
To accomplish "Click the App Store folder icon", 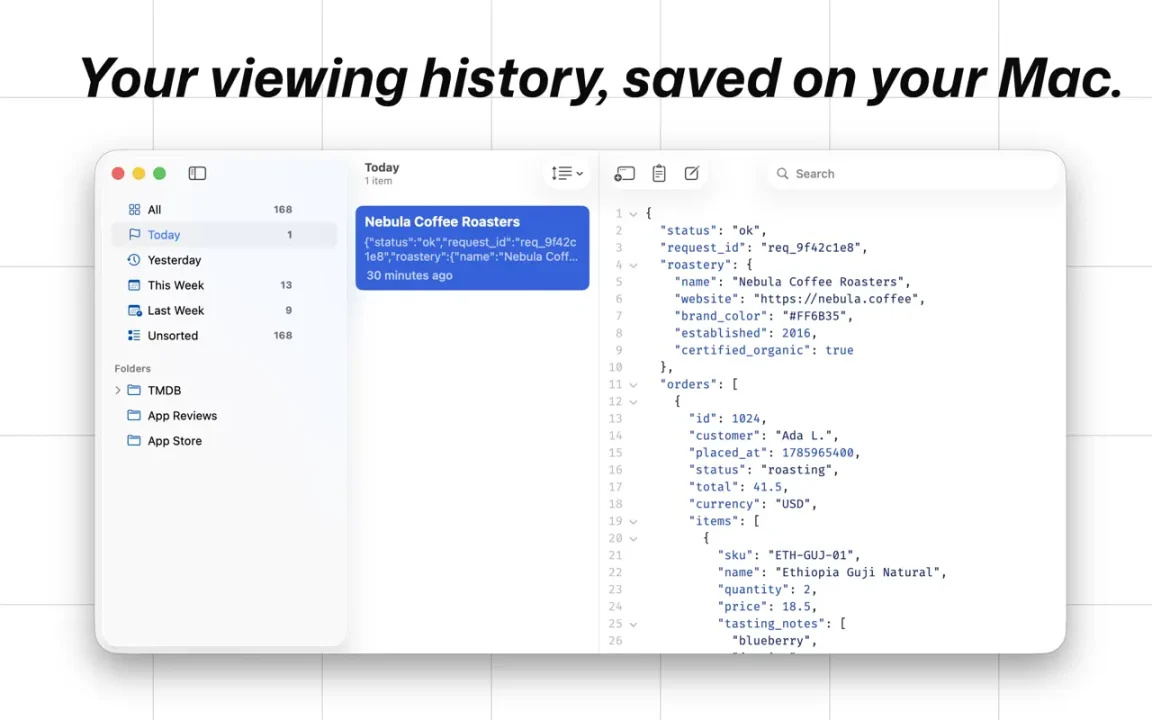I will (134, 440).
